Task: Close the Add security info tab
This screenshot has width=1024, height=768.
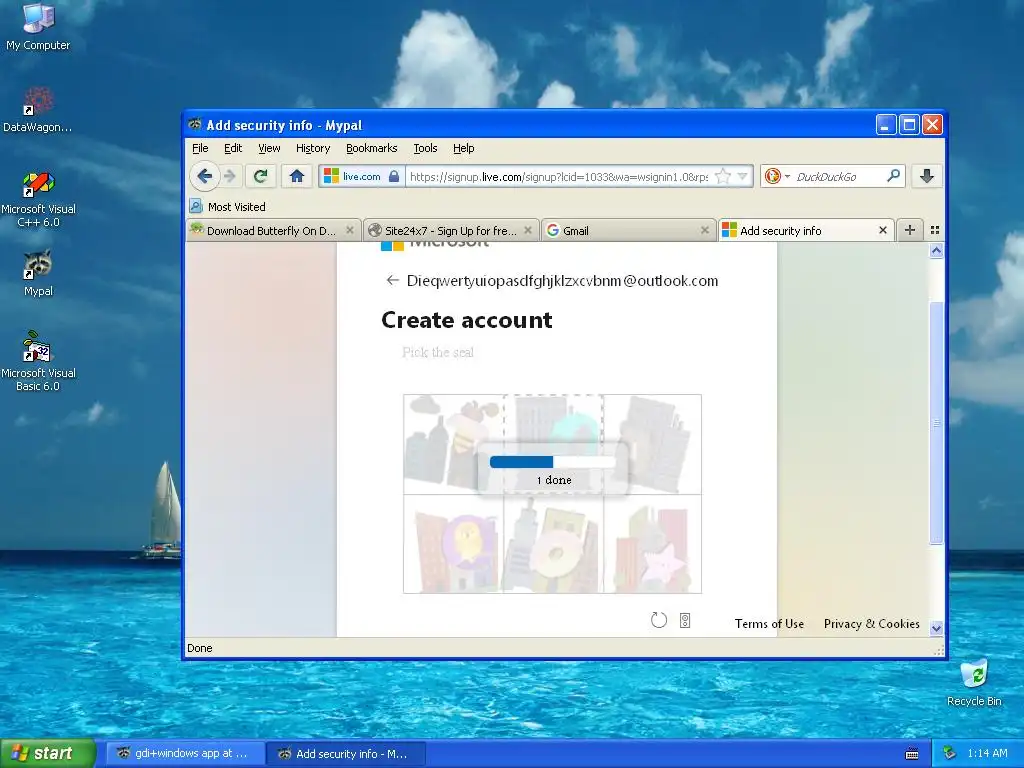Action: pos(883,230)
